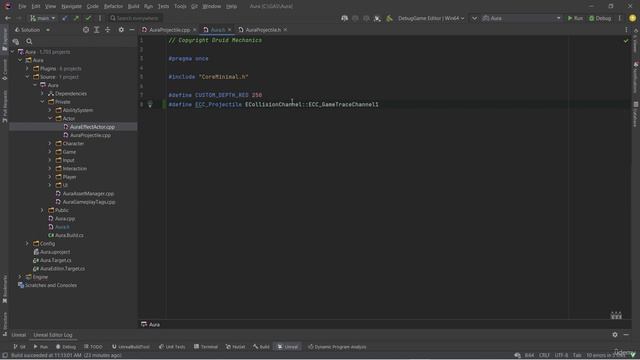
Task: Open the Navigate menu
Action: [x=71, y=7]
